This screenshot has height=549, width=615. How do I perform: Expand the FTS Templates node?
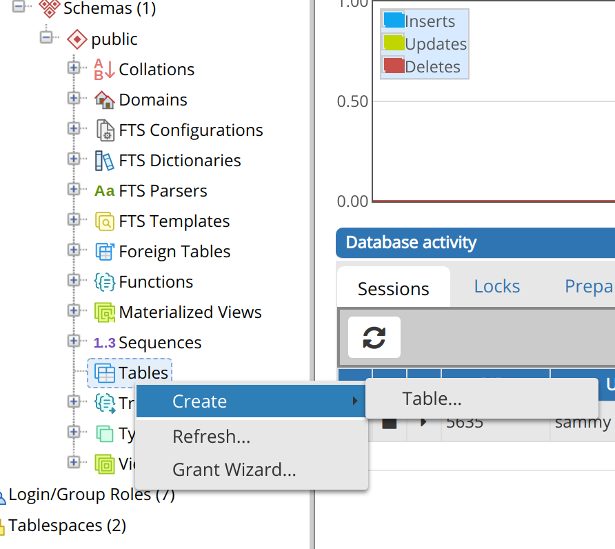74,220
